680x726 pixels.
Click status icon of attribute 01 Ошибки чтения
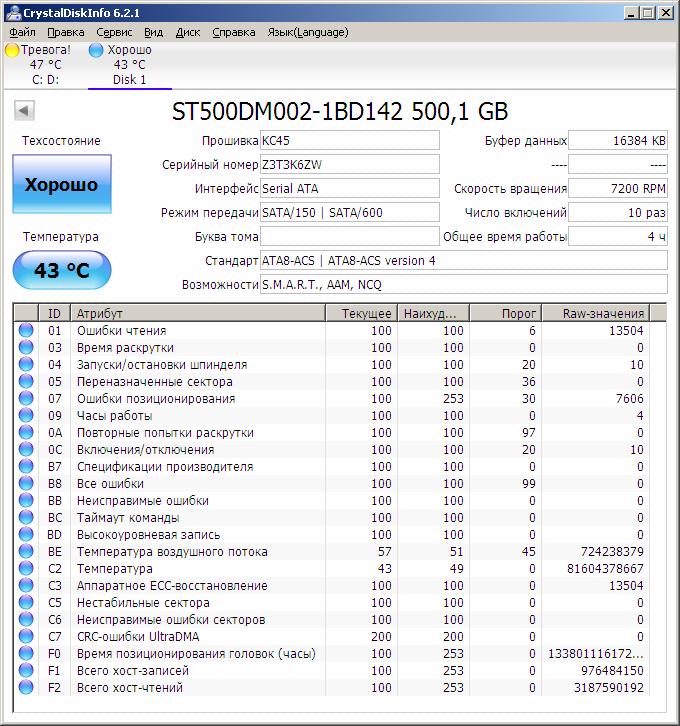[26, 330]
